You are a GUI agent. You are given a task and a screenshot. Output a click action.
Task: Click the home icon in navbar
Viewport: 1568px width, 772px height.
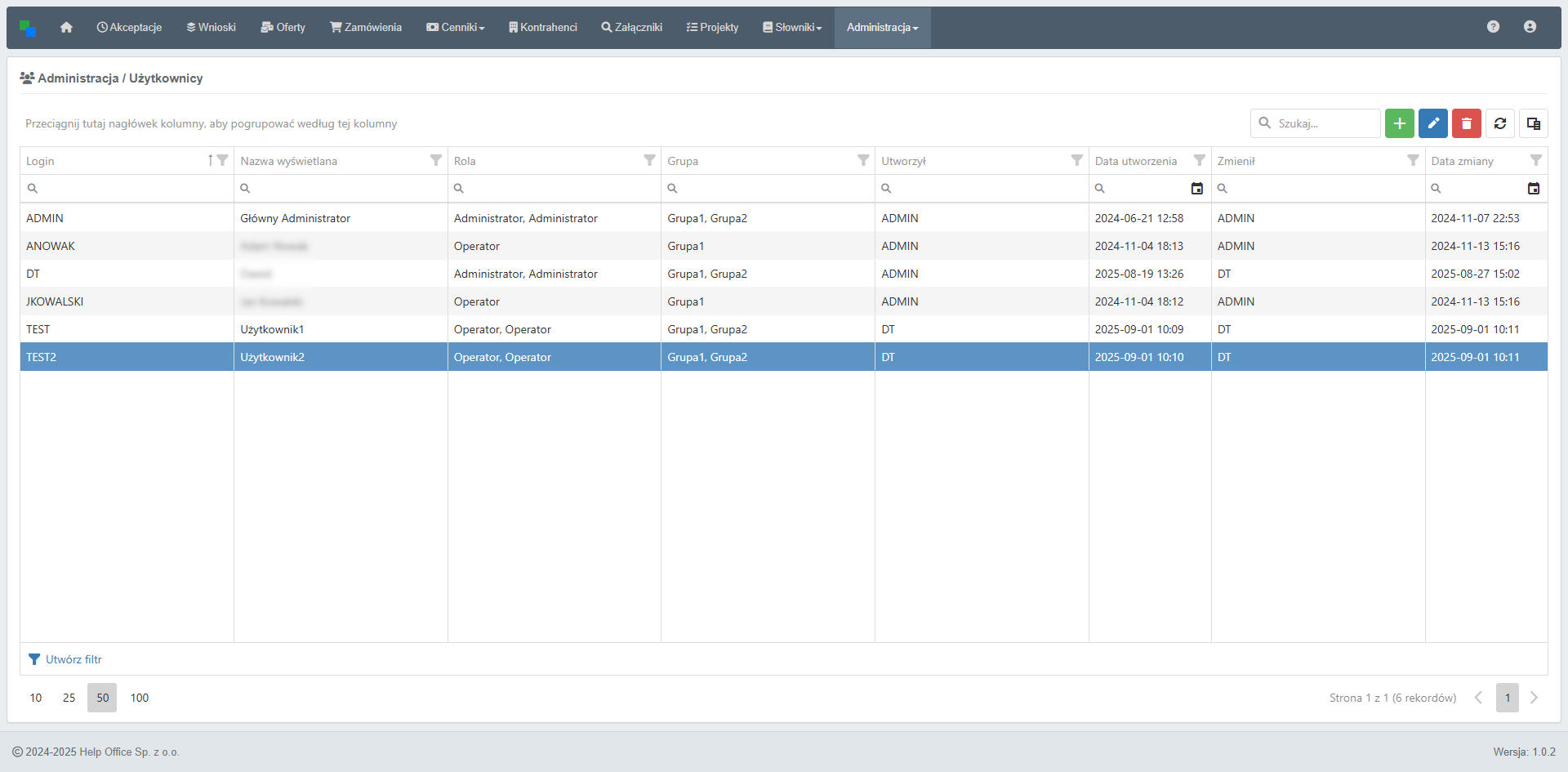pos(66,28)
